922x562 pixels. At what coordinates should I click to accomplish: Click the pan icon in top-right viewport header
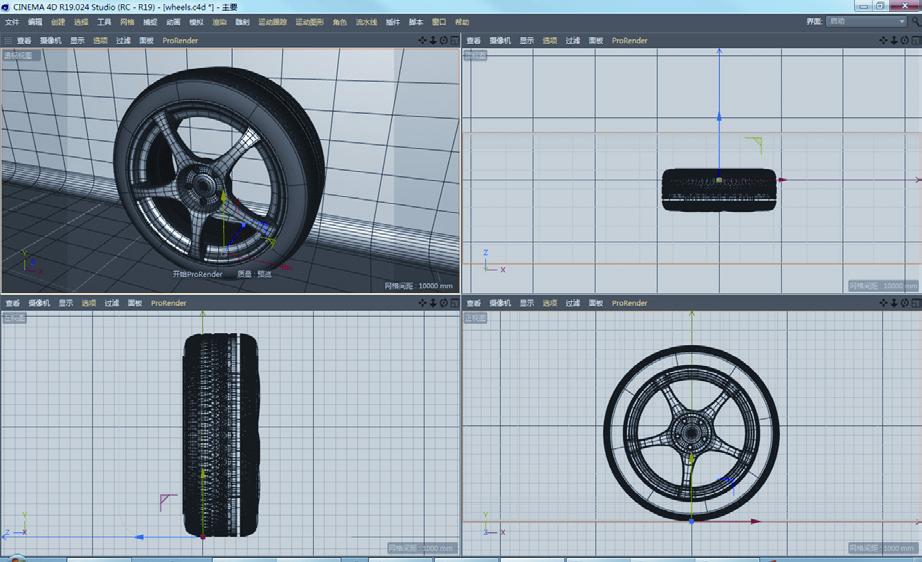[x=884, y=41]
